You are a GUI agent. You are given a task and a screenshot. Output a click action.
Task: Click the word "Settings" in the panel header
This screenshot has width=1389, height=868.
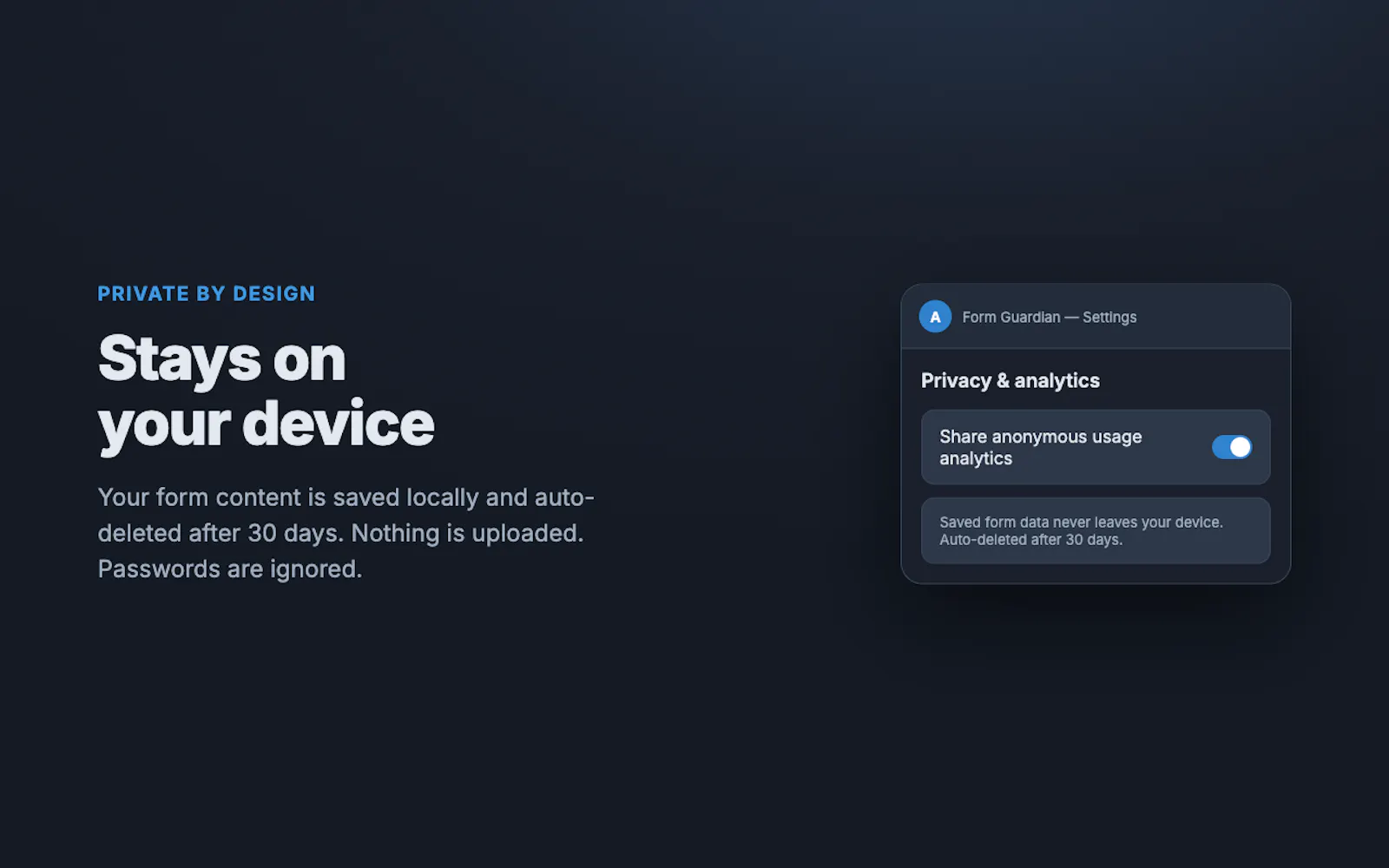[x=1109, y=317]
